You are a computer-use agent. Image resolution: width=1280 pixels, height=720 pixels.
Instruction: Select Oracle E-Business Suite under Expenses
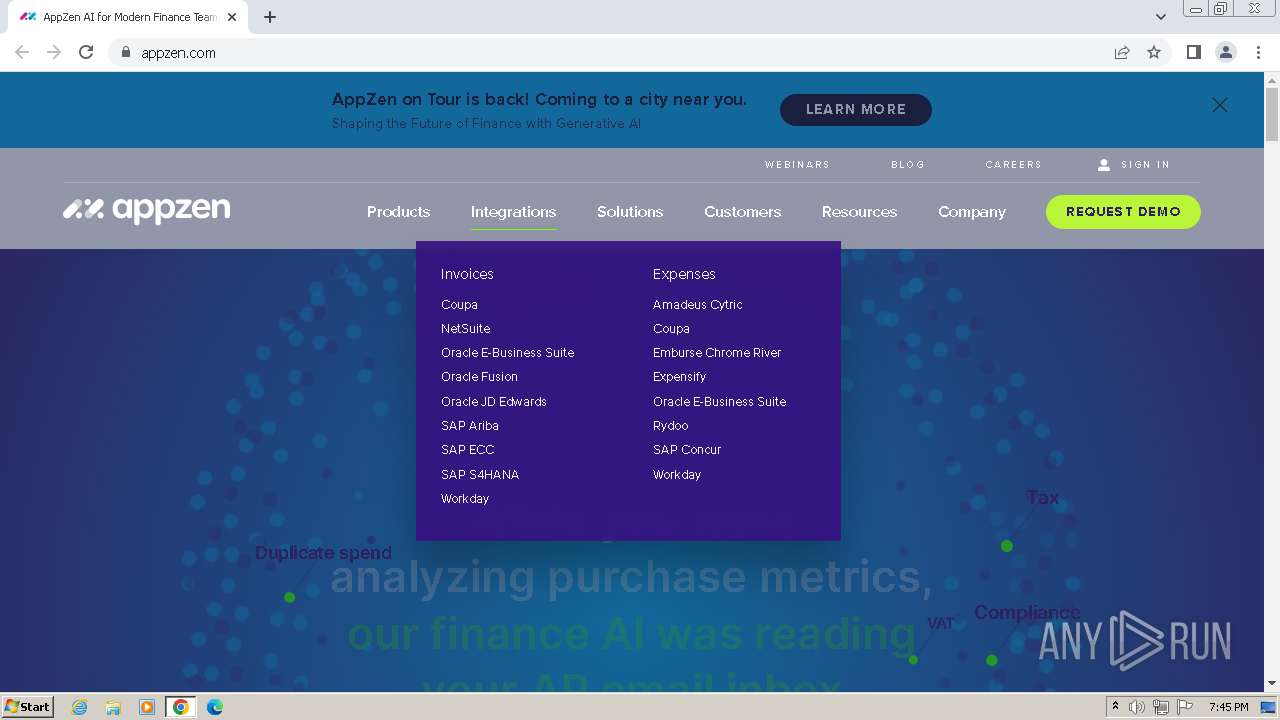[719, 401]
